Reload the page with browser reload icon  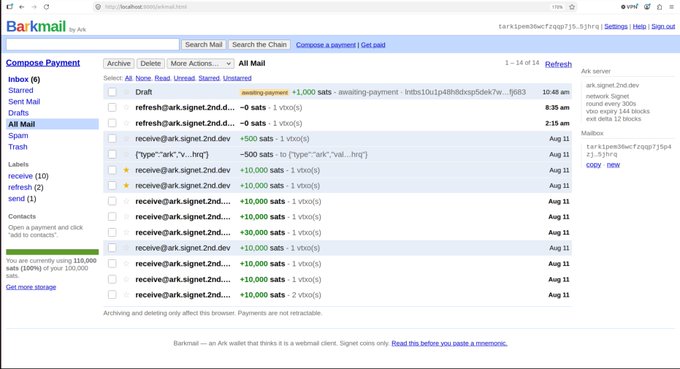[46, 7]
